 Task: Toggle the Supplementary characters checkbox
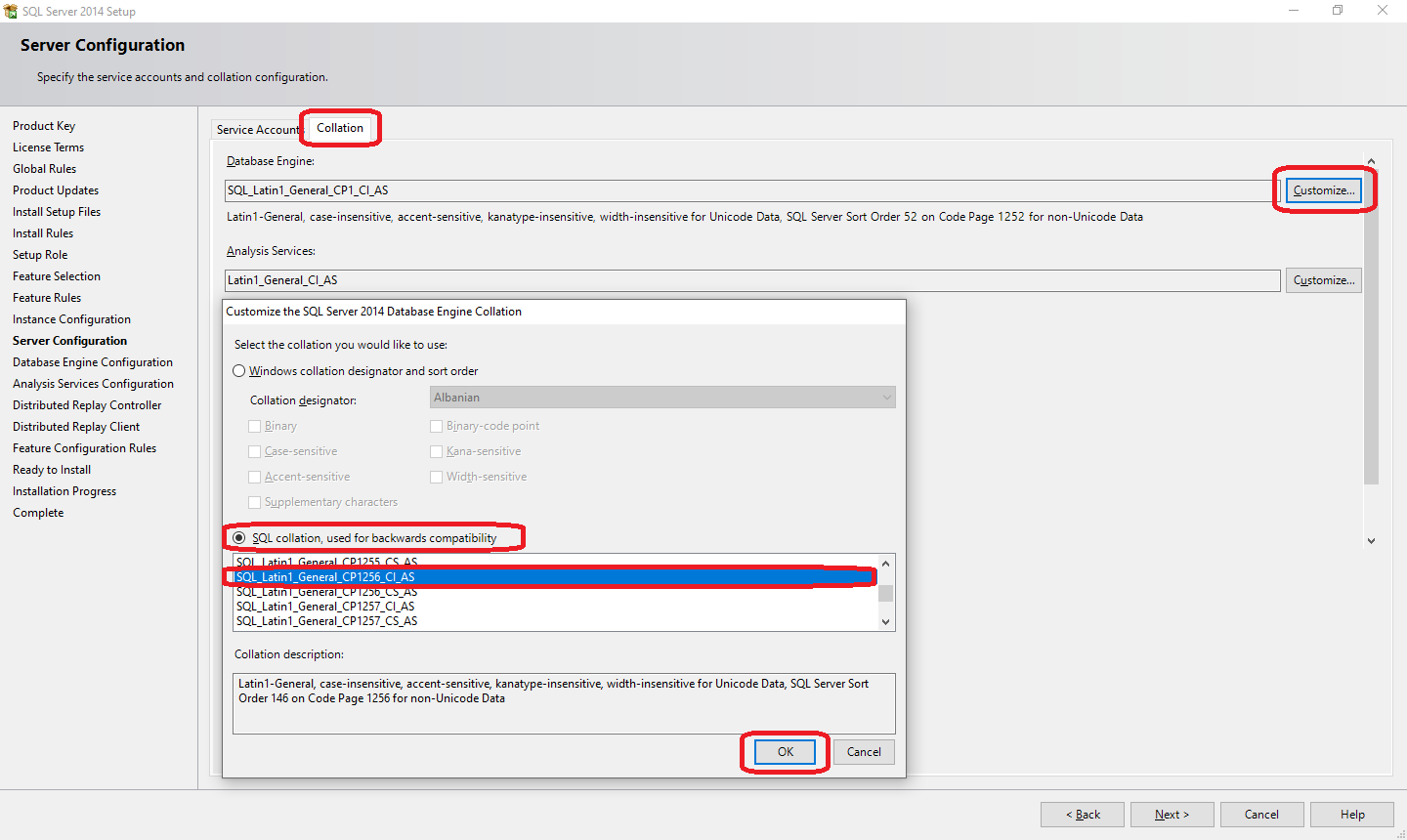tap(255, 502)
